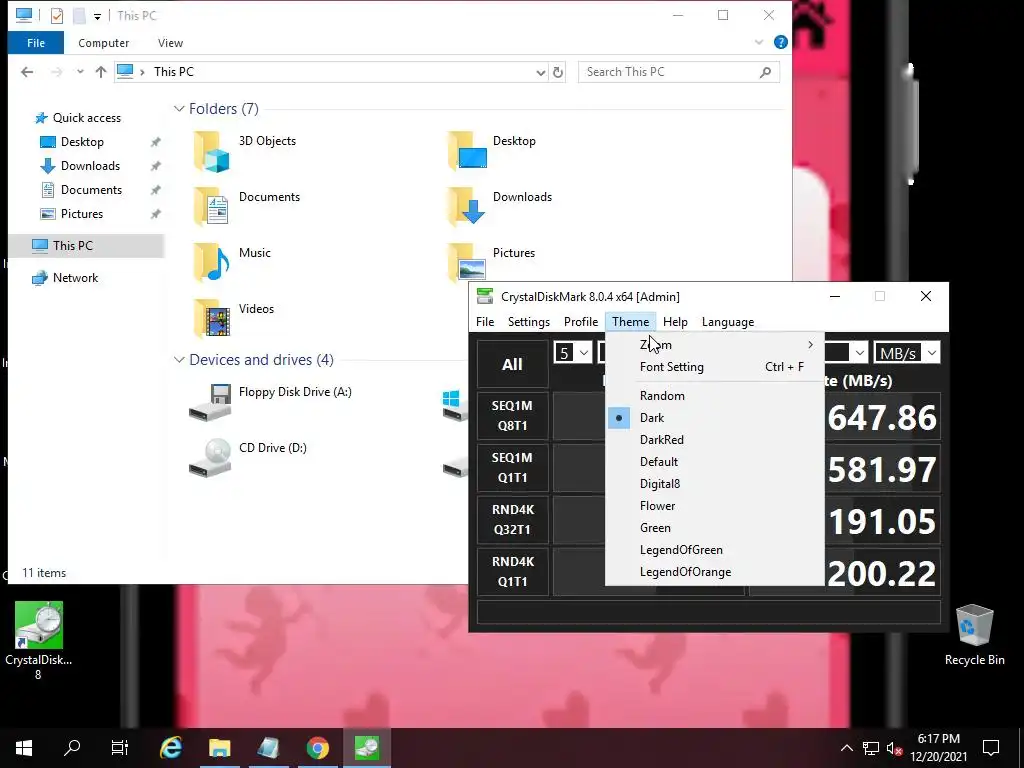Select the Dark theme radio item

tap(714, 418)
